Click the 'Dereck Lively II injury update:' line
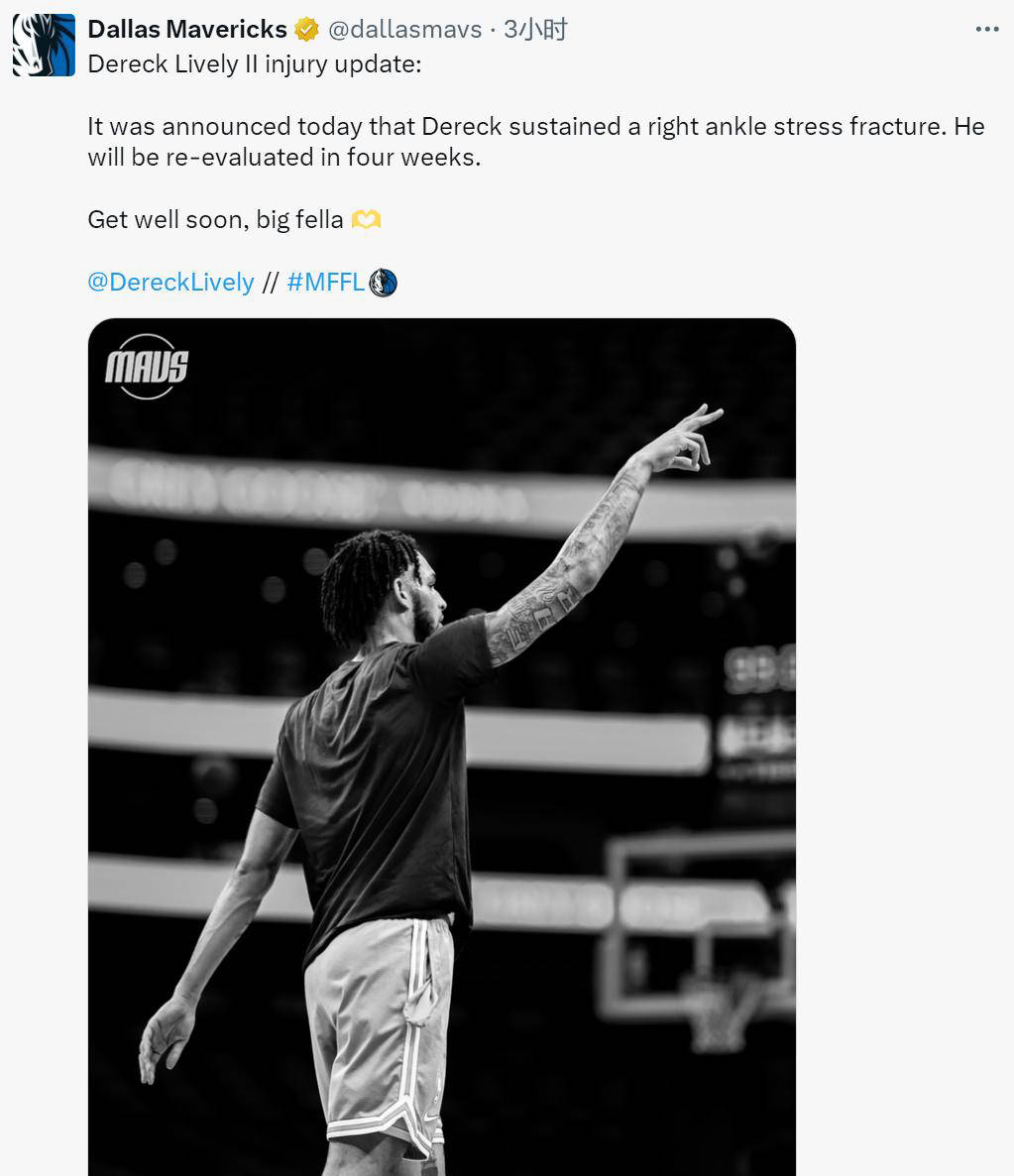Screen dimensions: 1014x1176 [255, 64]
